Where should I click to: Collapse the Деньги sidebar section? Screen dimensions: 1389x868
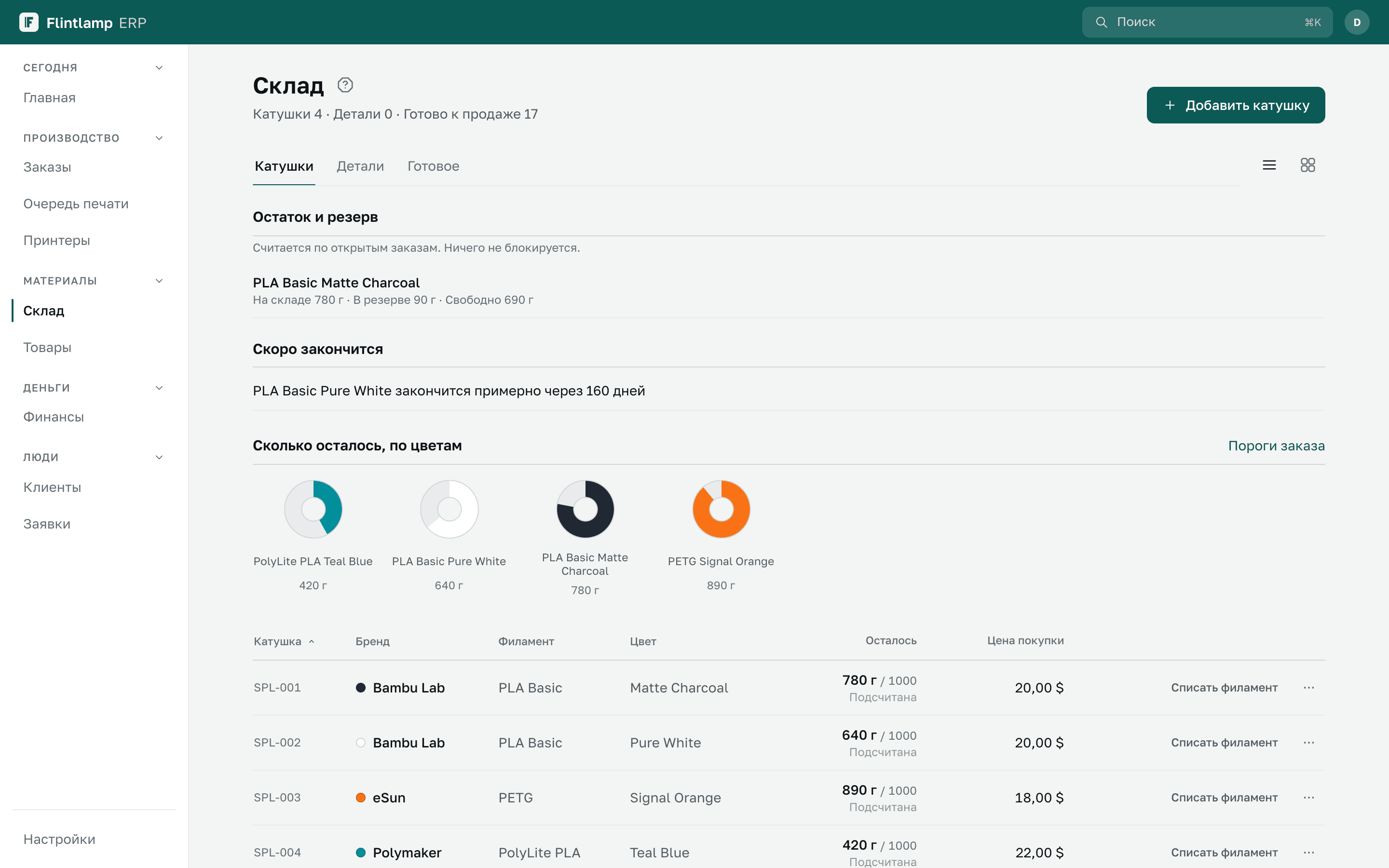point(159,388)
